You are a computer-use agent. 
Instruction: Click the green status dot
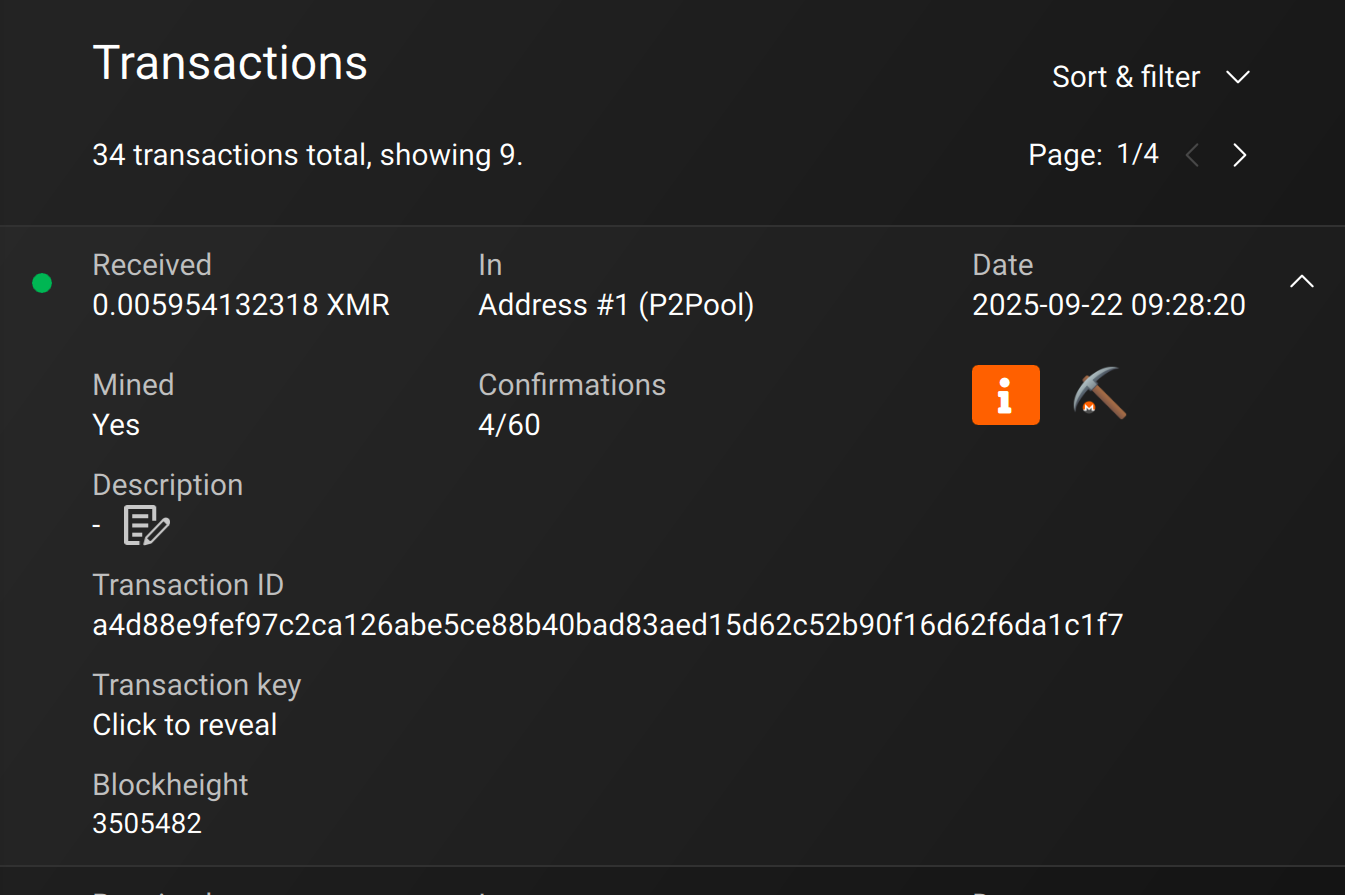coord(42,283)
